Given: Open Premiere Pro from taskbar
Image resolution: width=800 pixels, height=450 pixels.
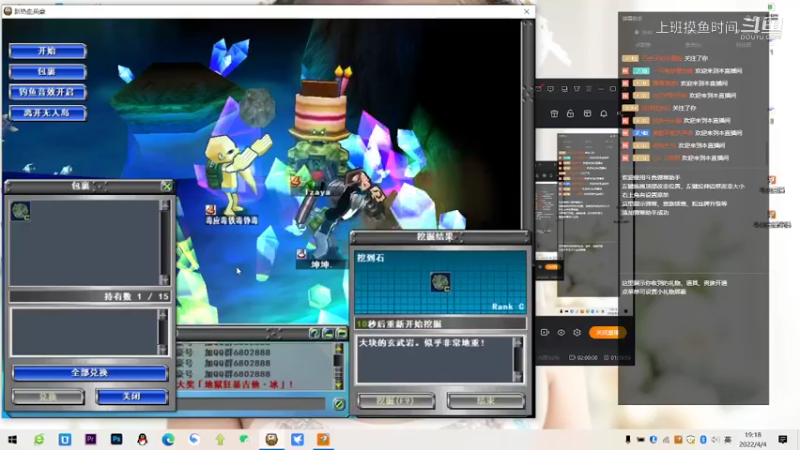Looking at the screenshot, I should (91, 439).
